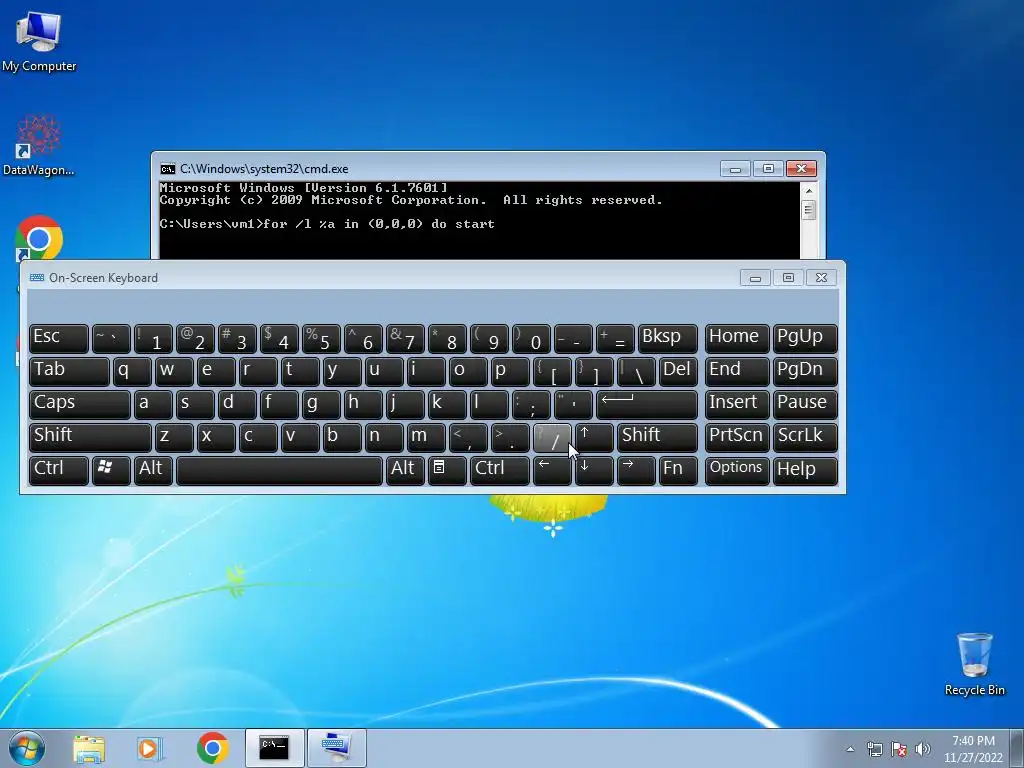The height and width of the screenshot is (768, 1024).
Task: Click the Tab key
Action: 69,372
